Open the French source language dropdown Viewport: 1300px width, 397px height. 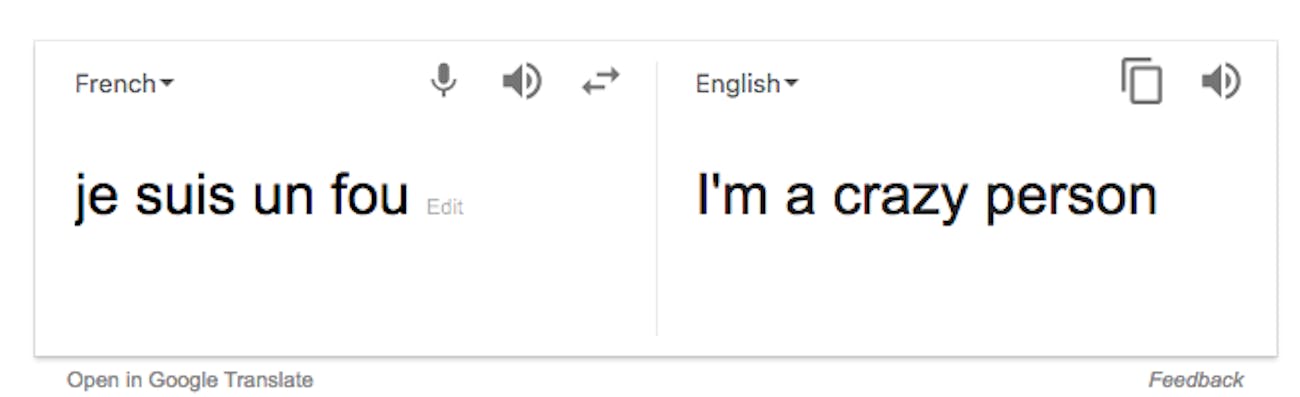point(124,84)
